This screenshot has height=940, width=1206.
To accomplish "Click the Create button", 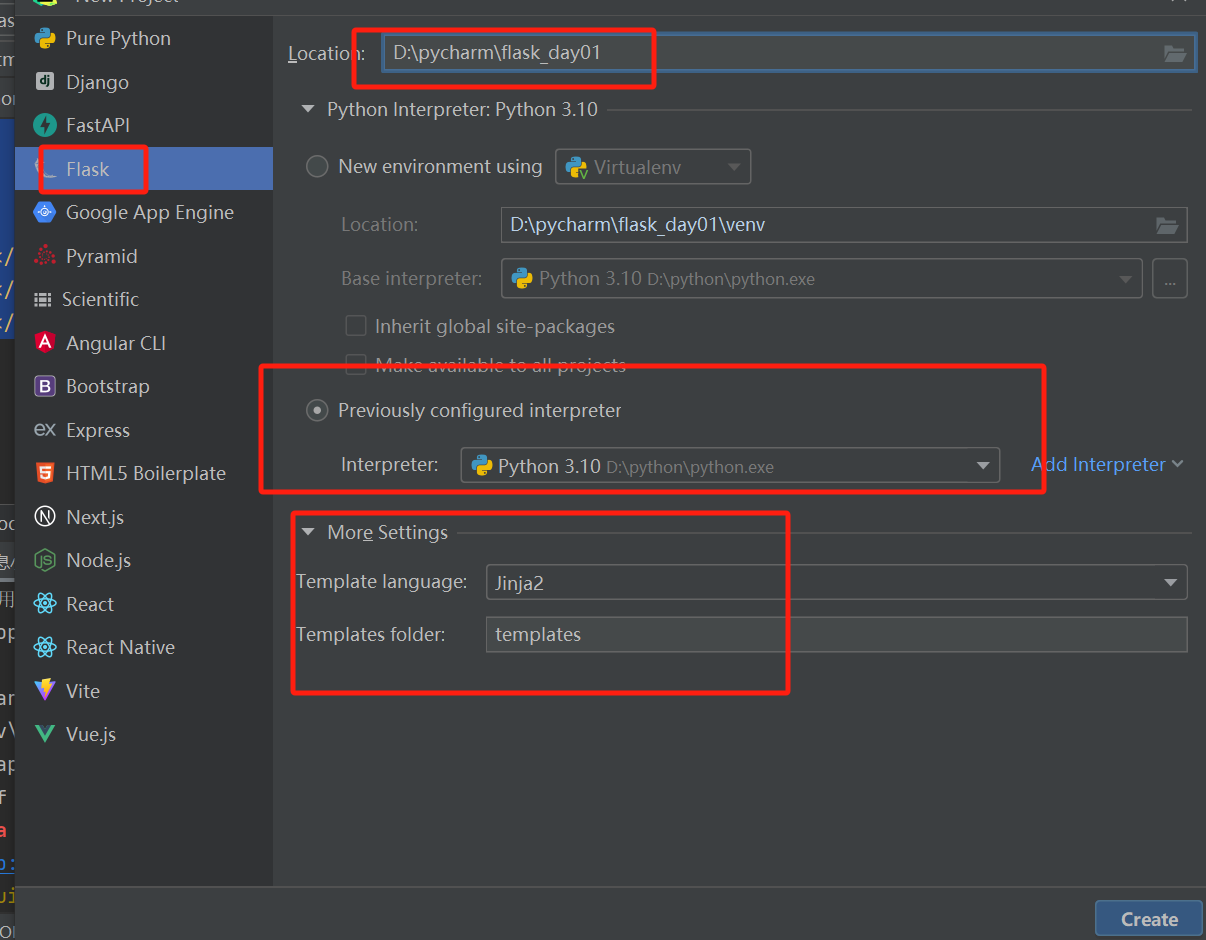I will (1149, 919).
